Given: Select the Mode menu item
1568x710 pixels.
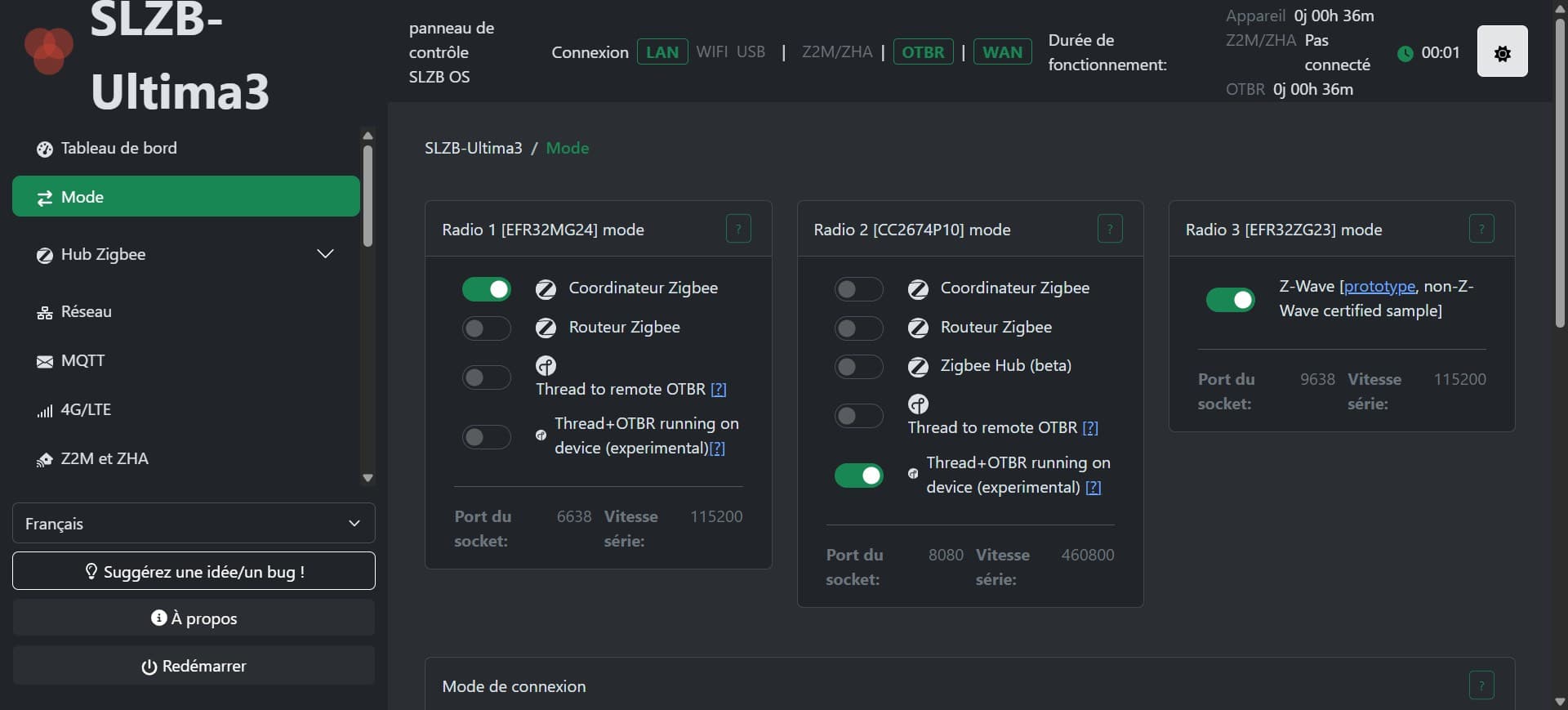Looking at the screenshot, I should (x=186, y=196).
